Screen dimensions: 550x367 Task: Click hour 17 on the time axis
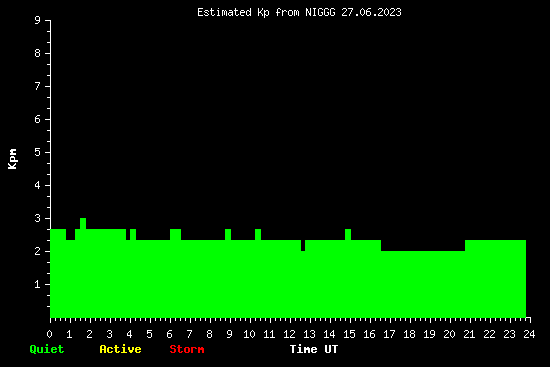tap(389, 334)
